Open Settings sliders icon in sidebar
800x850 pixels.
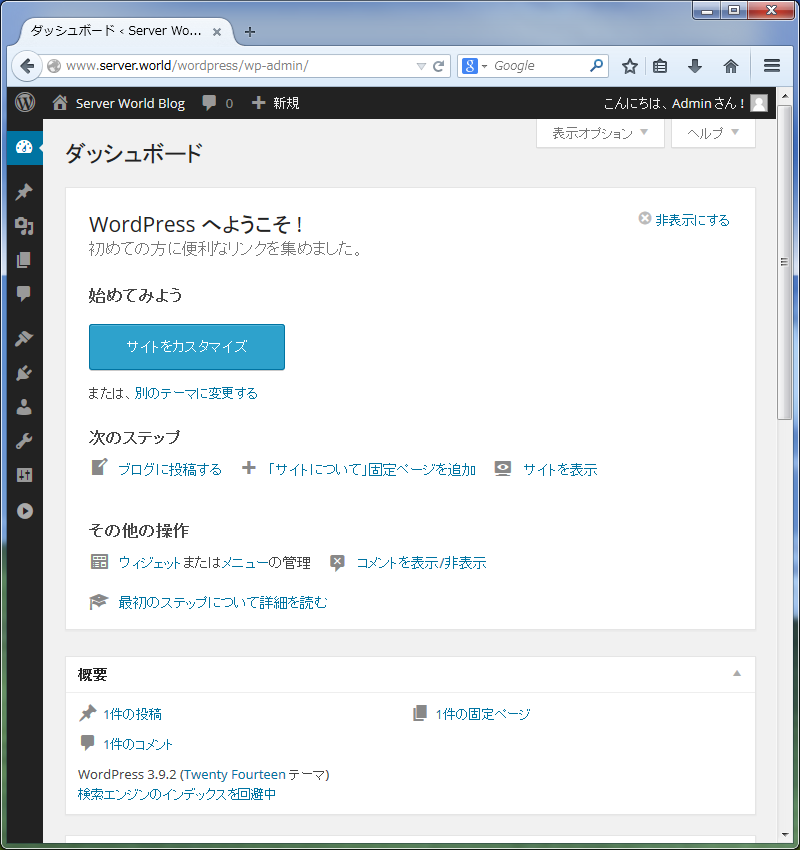click(24, 475)
